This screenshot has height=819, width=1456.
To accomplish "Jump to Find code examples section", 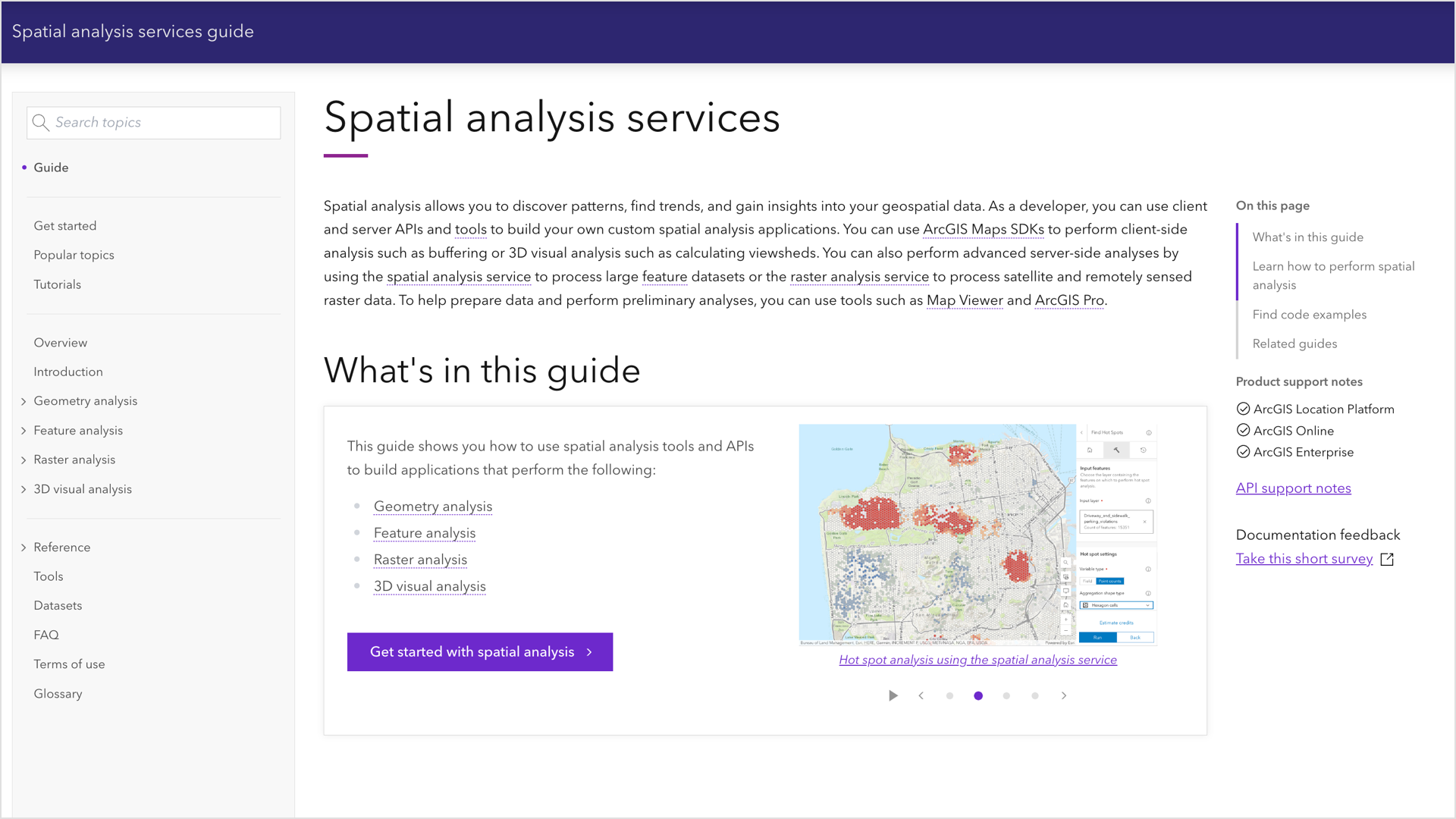I will coord(1310,314).
